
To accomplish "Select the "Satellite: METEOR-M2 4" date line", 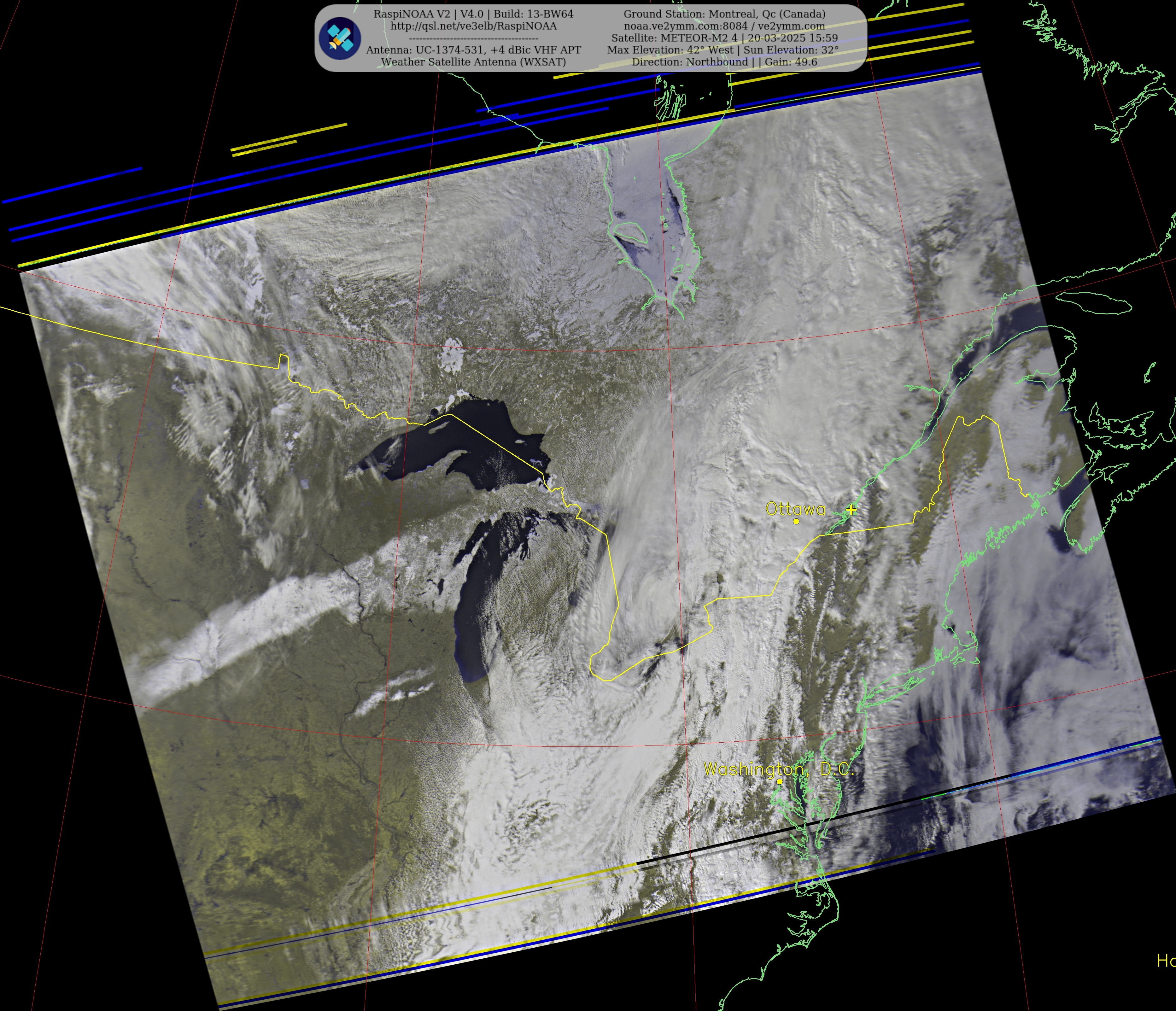I will click(724, 38).
